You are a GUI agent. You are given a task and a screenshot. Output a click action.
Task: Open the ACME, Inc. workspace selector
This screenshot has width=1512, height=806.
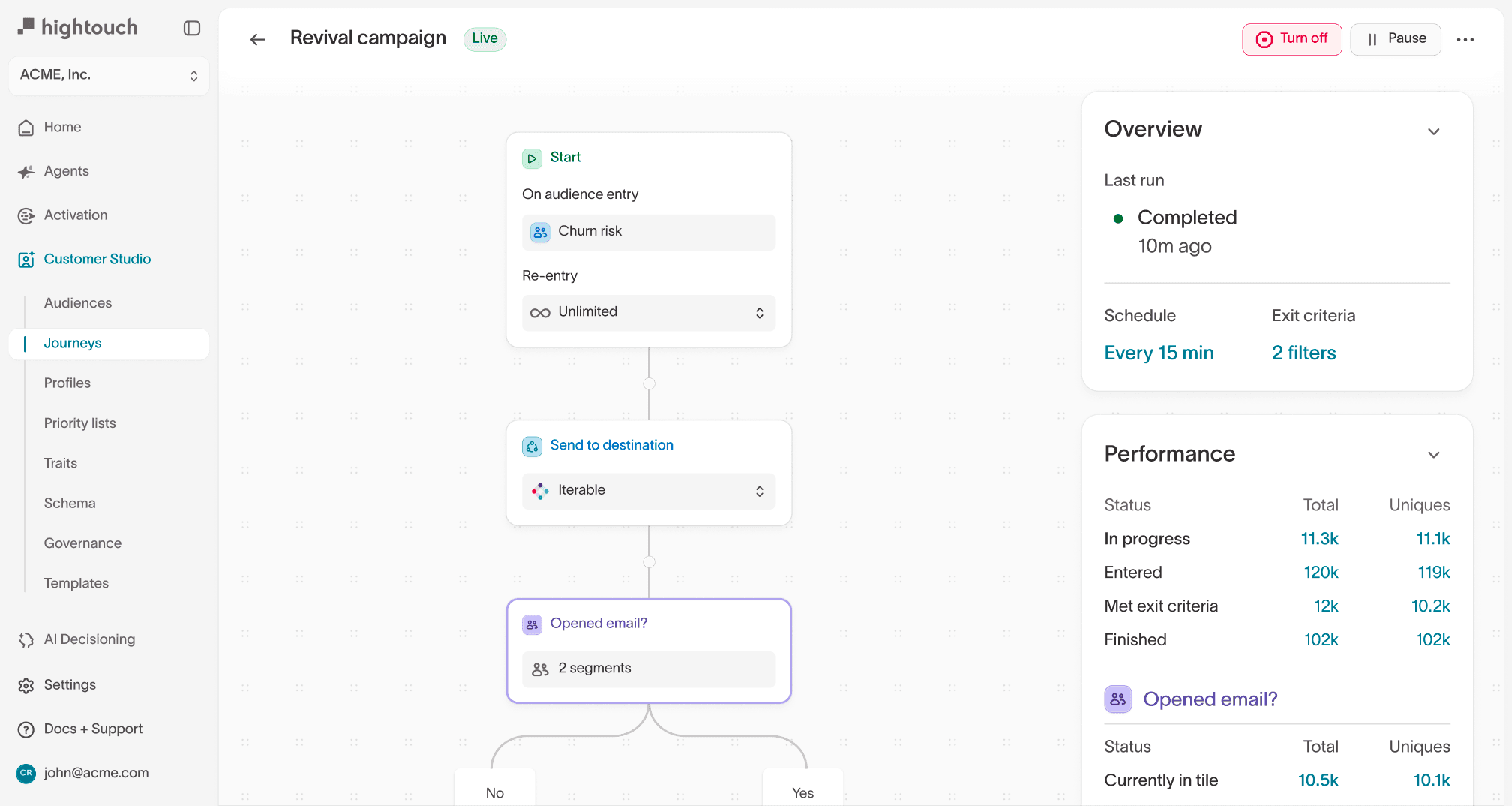coord(109,75)
